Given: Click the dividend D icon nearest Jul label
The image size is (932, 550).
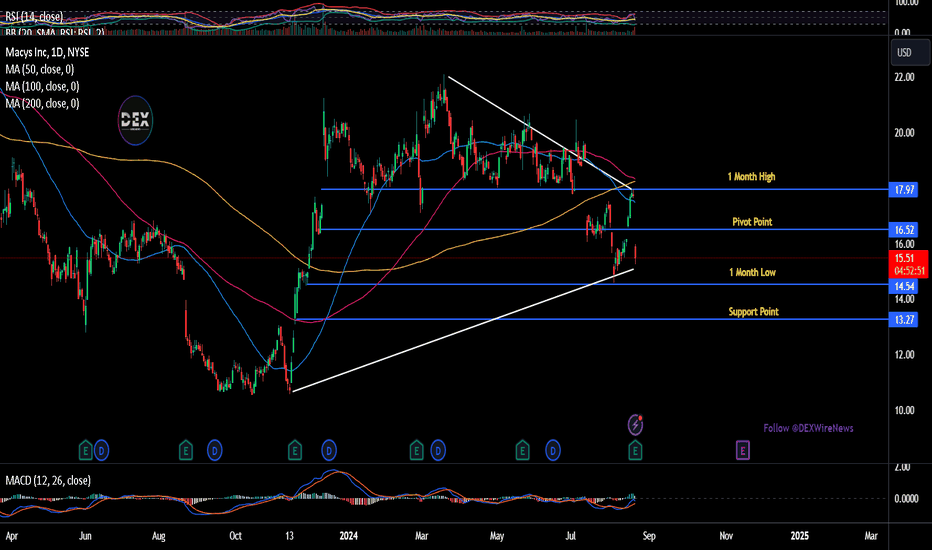Looking at the screenshot, I should click(x=552, y=451).
